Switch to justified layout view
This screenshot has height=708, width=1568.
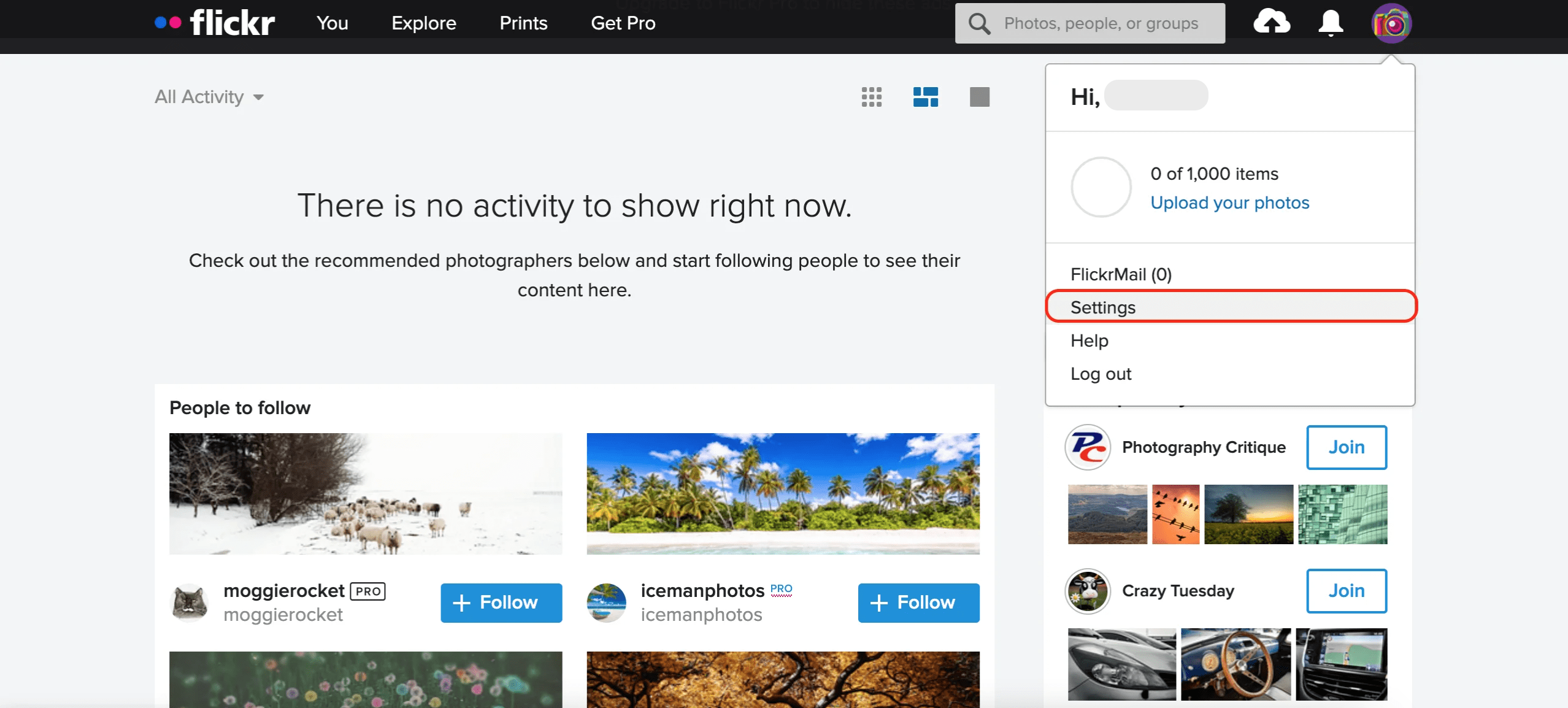click(925, 97)
